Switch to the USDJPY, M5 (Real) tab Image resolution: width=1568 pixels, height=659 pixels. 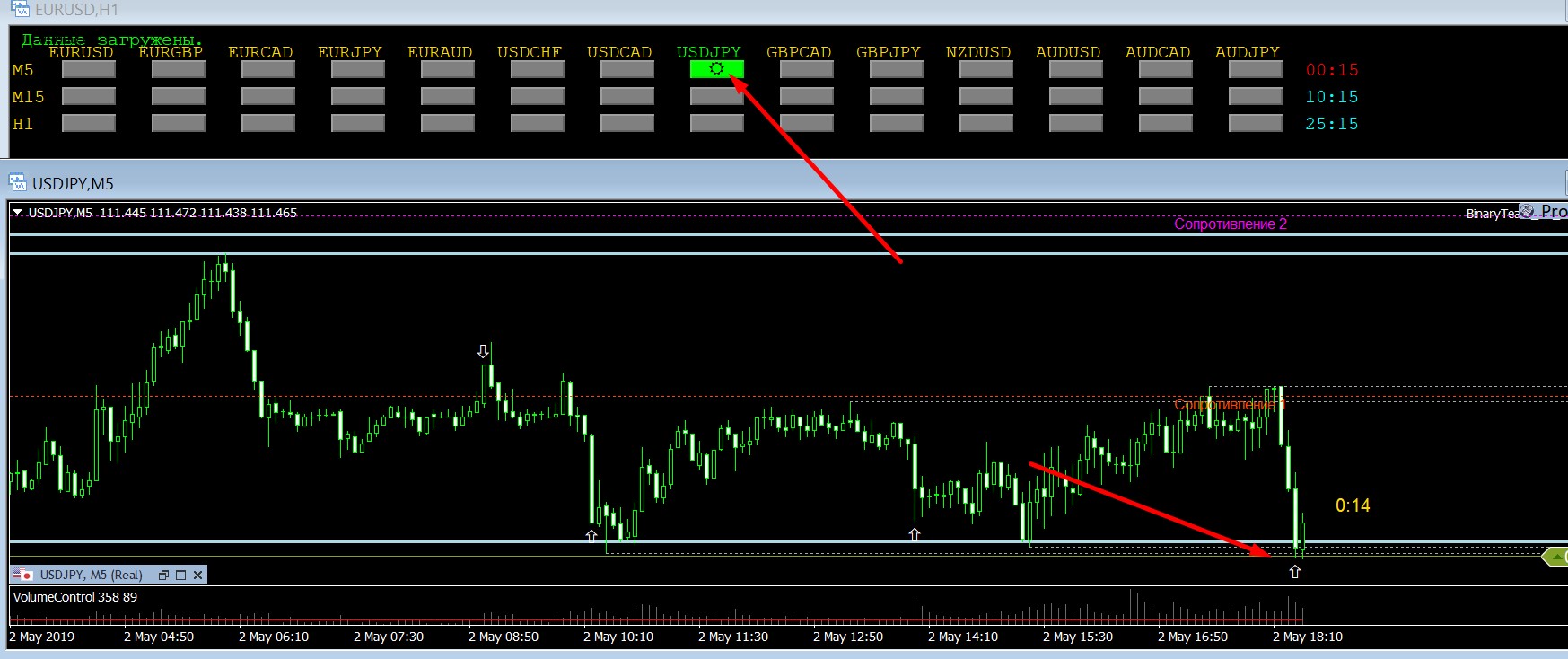pyautogui.click(x=91, y=575)
